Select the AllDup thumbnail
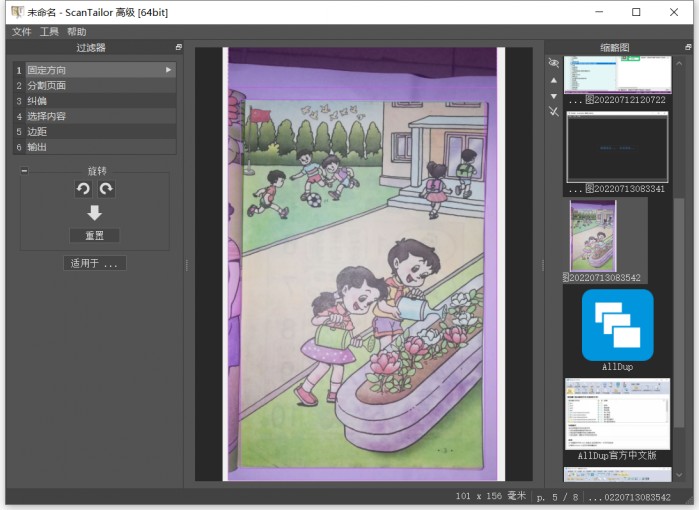The image size is (699, 510). tap(617, 325)
